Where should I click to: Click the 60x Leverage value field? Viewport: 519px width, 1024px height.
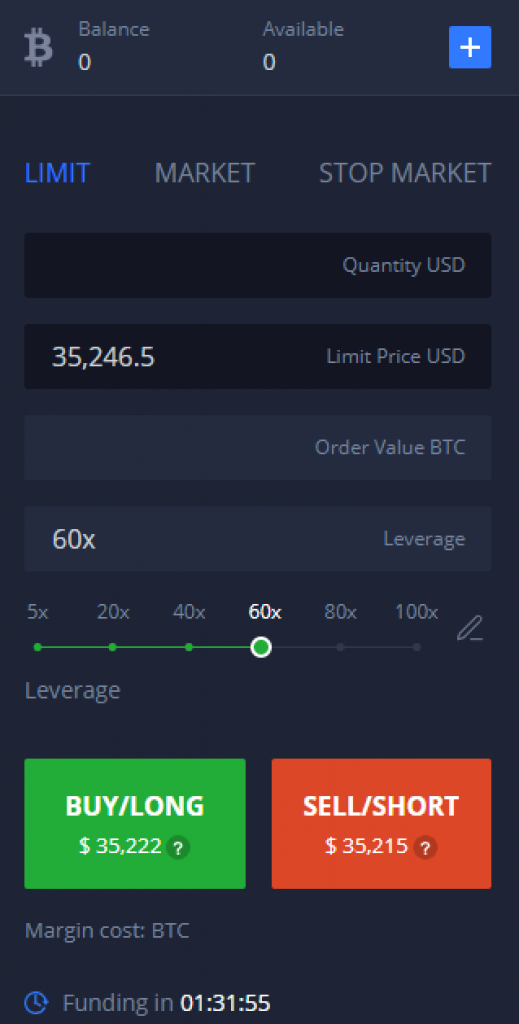pyautogui.click(x=258, y=539)
